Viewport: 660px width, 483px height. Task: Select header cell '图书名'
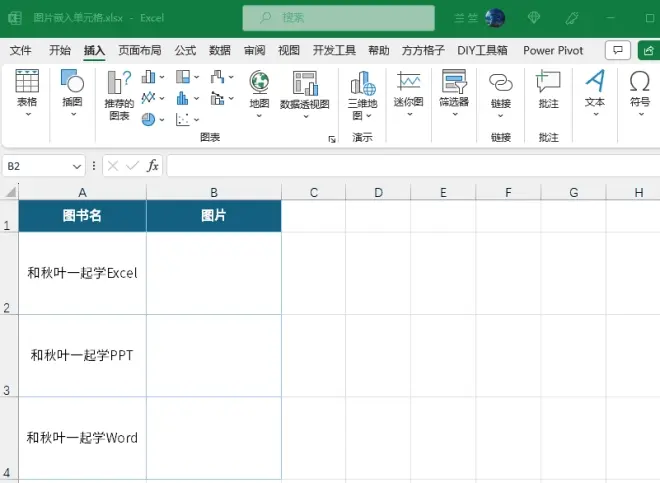pos(82,216)
